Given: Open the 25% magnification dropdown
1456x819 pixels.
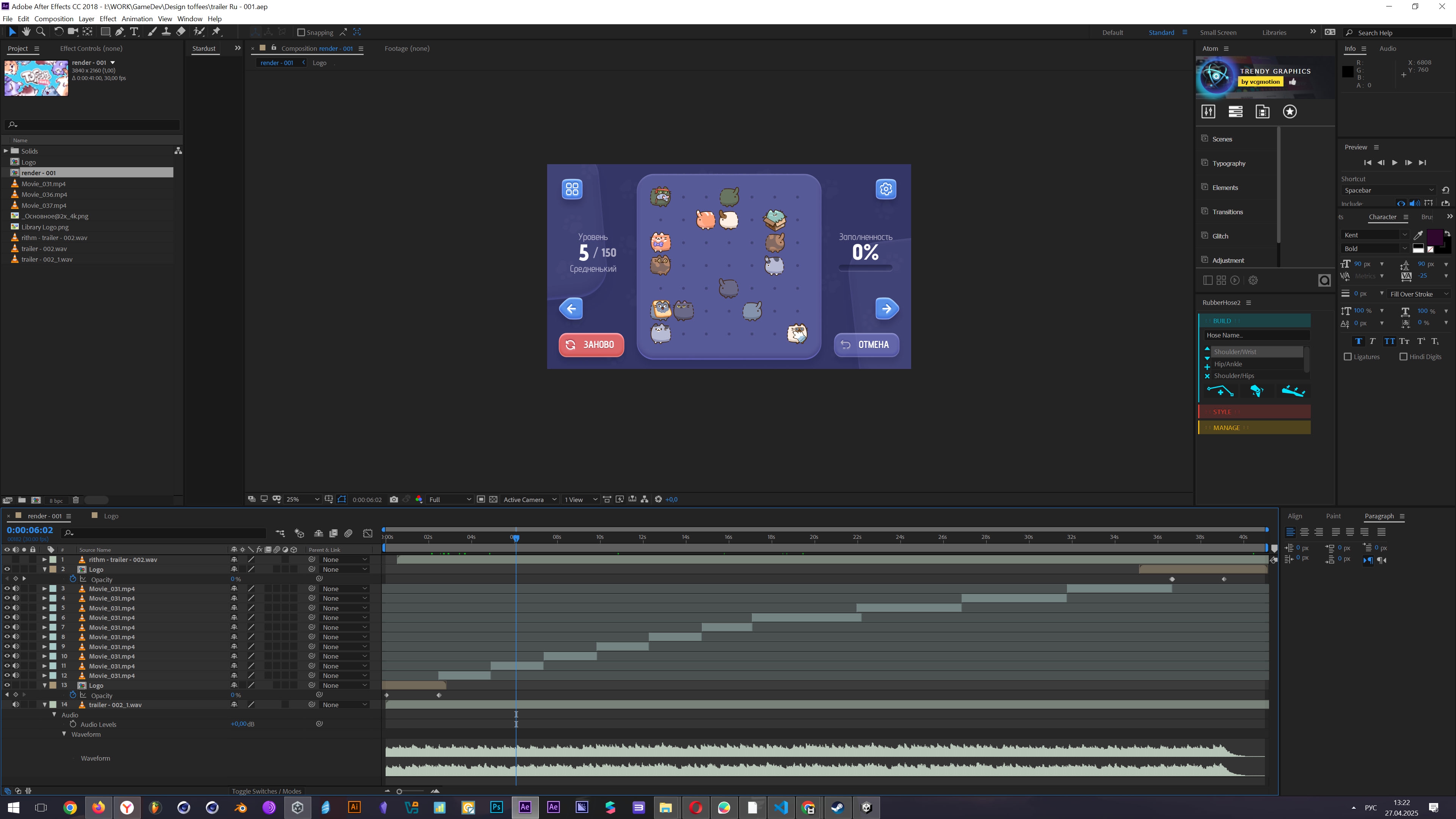Looking at the screenshot, I should 303,500.
